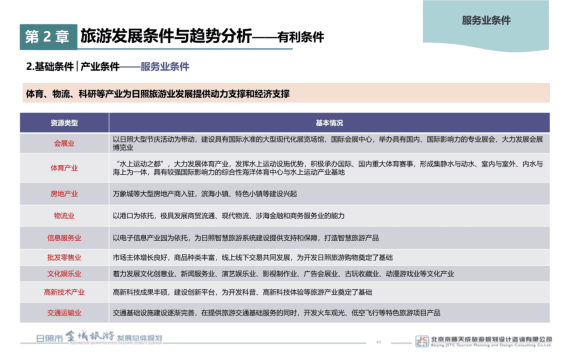Select the 会展业 row label
This screenshot has width=570, height=360.
click(x=64, y=143)
